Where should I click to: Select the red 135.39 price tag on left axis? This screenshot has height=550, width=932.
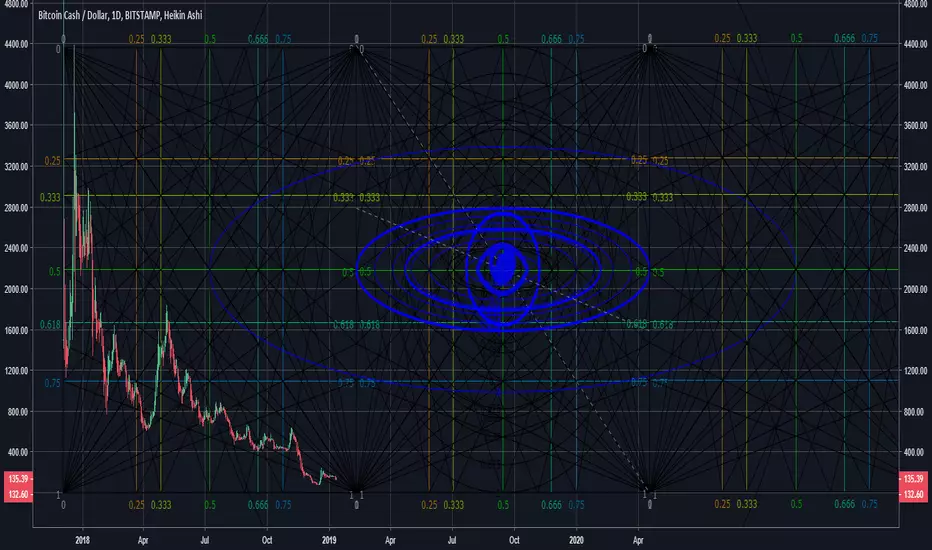pyautogui.click(x=18, y=479)
